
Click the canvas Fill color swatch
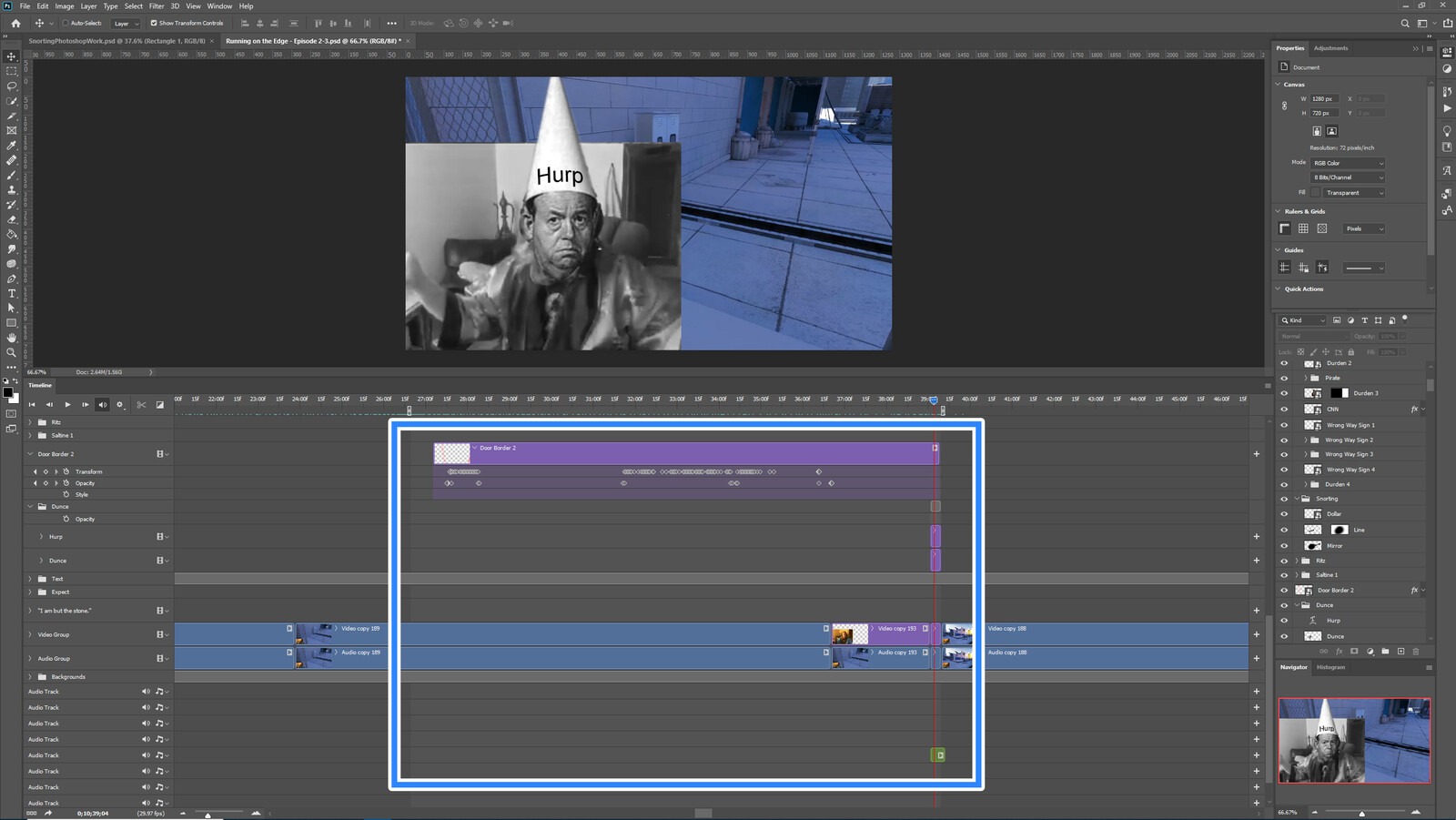(1315, 193)
